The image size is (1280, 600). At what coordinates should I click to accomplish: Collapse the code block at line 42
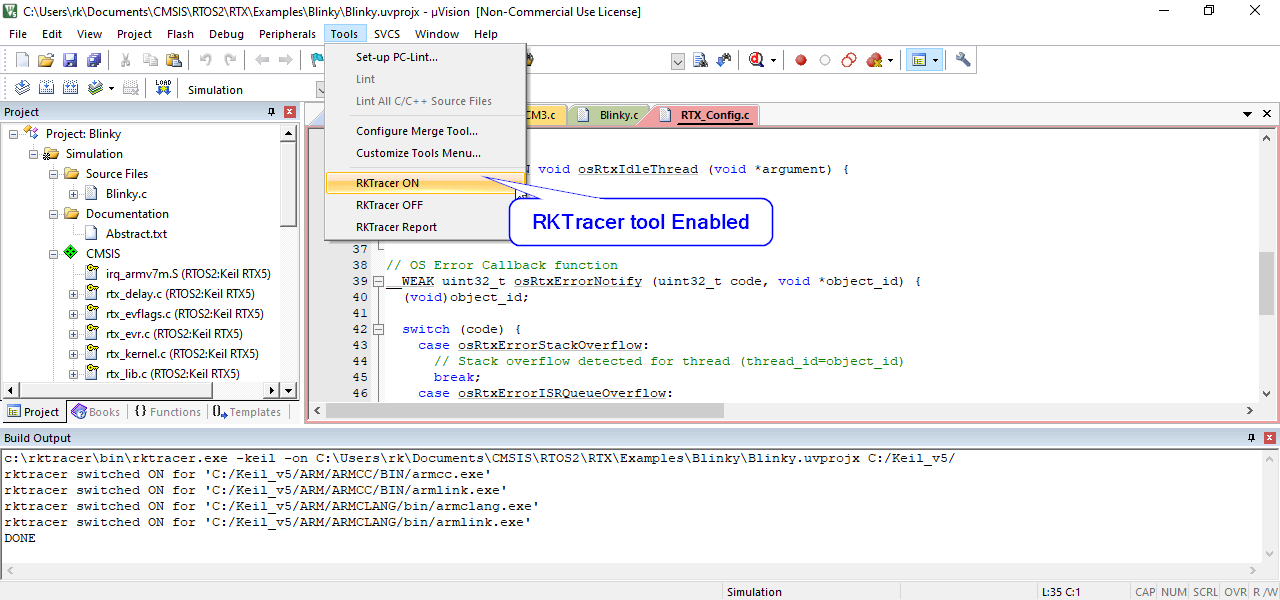[378, 329]
